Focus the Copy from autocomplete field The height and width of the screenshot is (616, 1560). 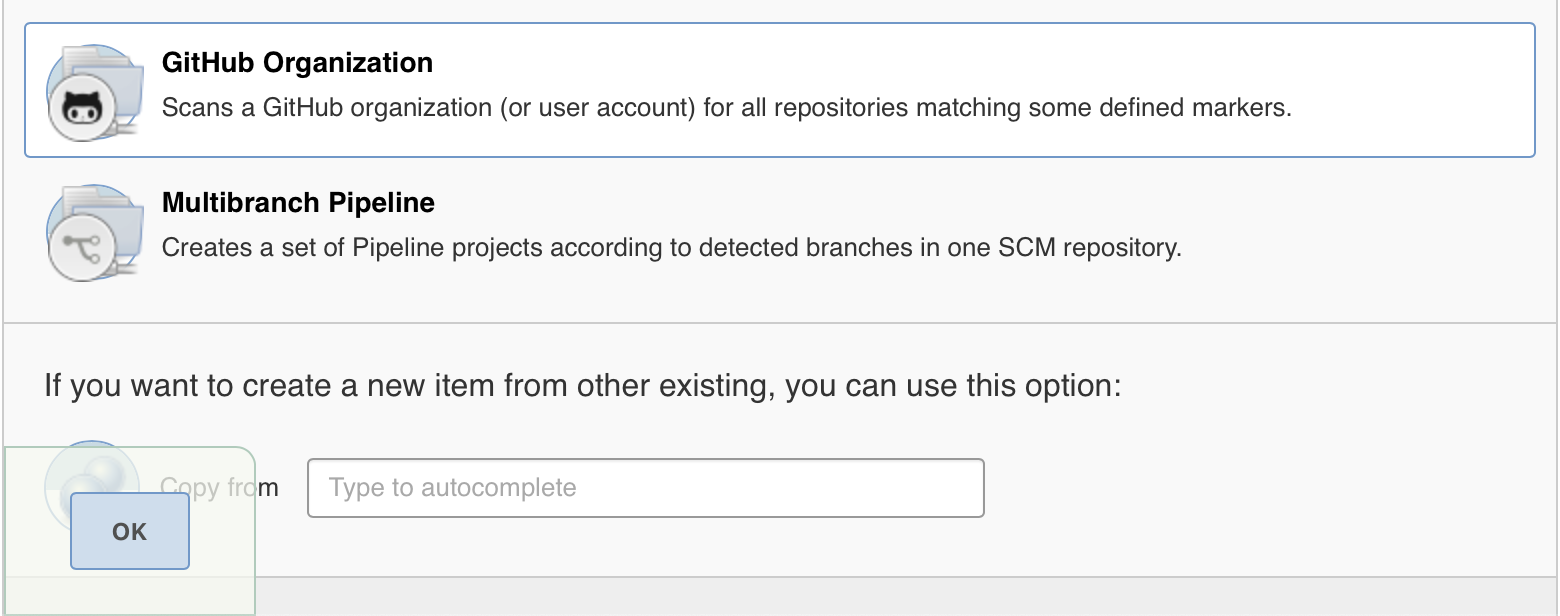click(x=646, y=488)
